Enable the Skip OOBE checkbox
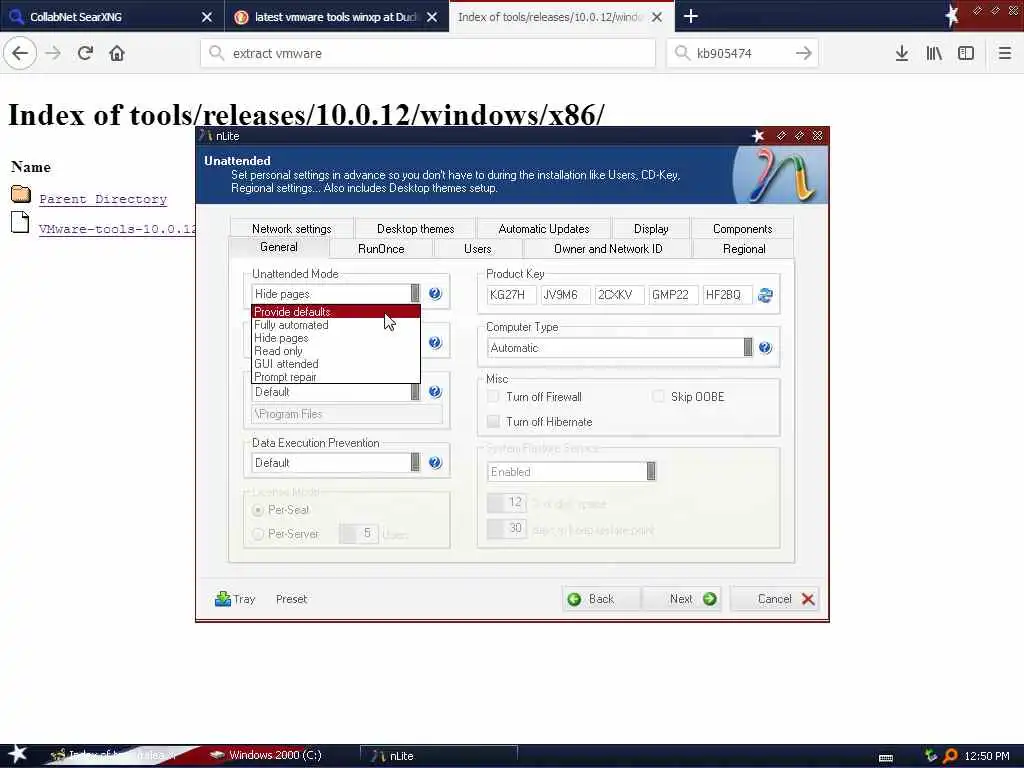The height and width of the screenshot is (768, 1024). [658, 396]
